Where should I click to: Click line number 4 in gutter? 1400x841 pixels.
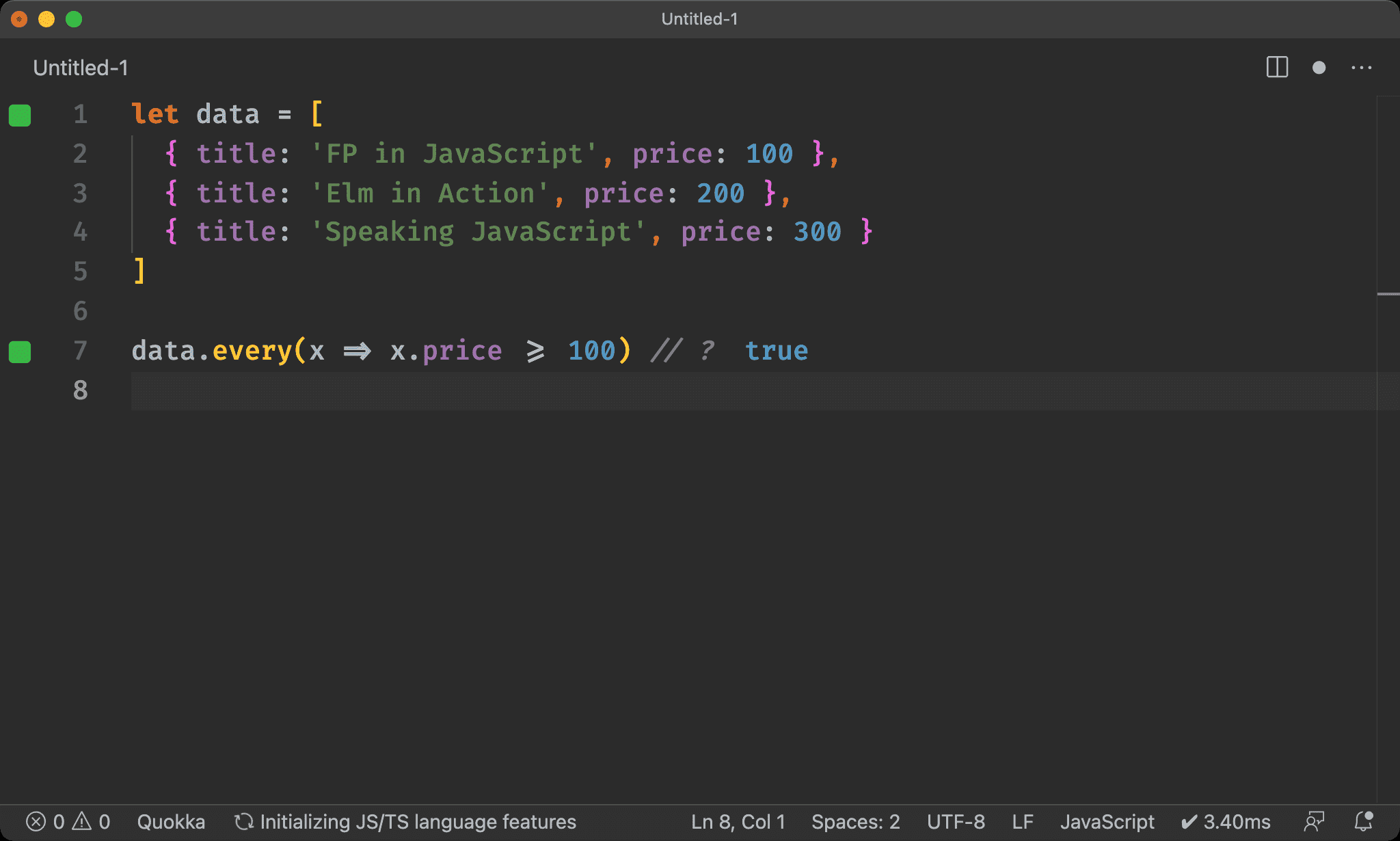[81, 232]
